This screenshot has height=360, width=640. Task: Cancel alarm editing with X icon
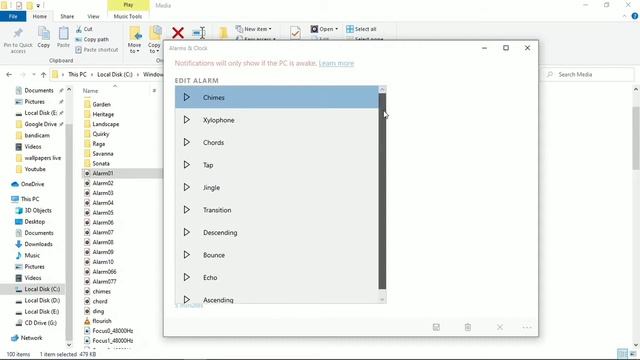point(500,327)
